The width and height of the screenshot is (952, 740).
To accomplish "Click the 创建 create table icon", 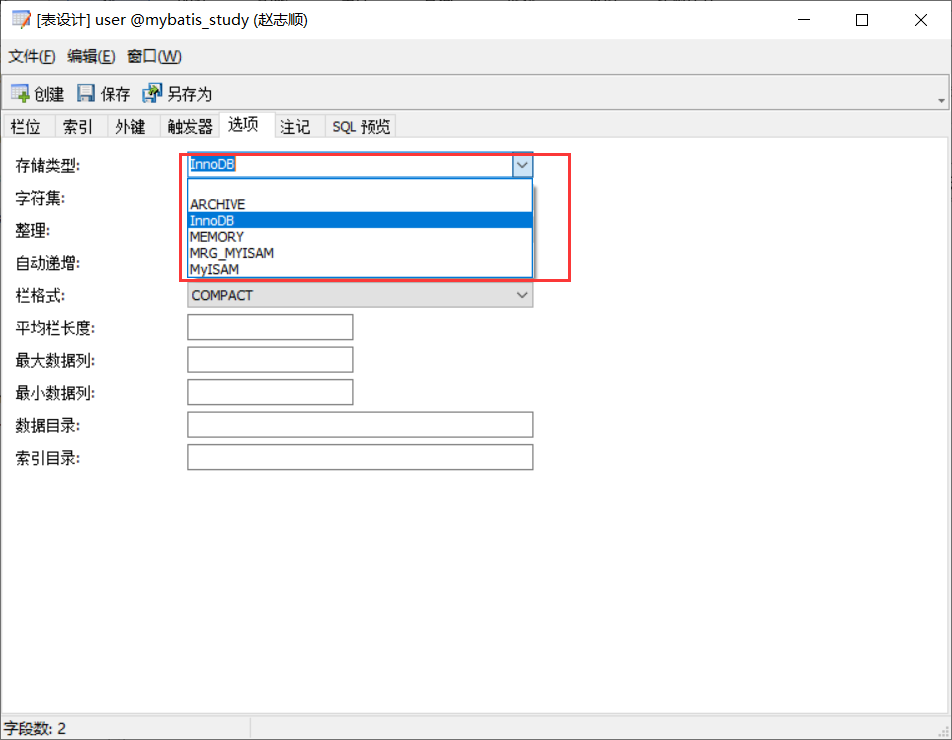I will (20, 93).
